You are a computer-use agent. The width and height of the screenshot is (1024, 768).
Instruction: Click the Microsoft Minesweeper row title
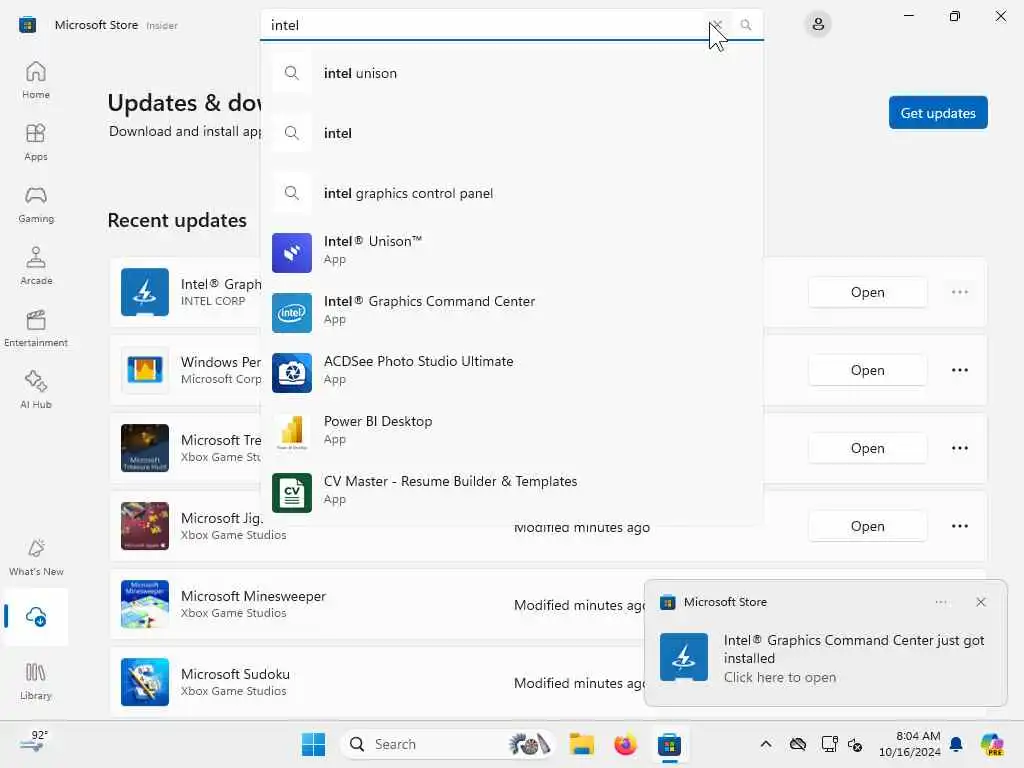(x=253, y=596)
